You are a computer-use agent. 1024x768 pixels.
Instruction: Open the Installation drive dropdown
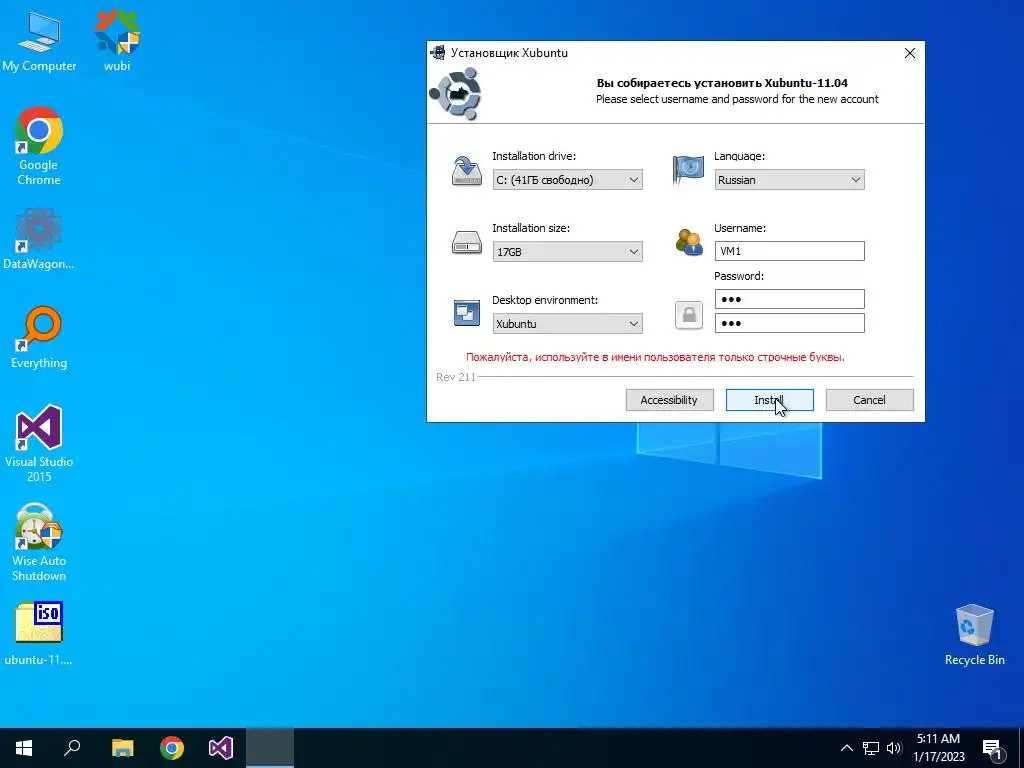[568, 180]
